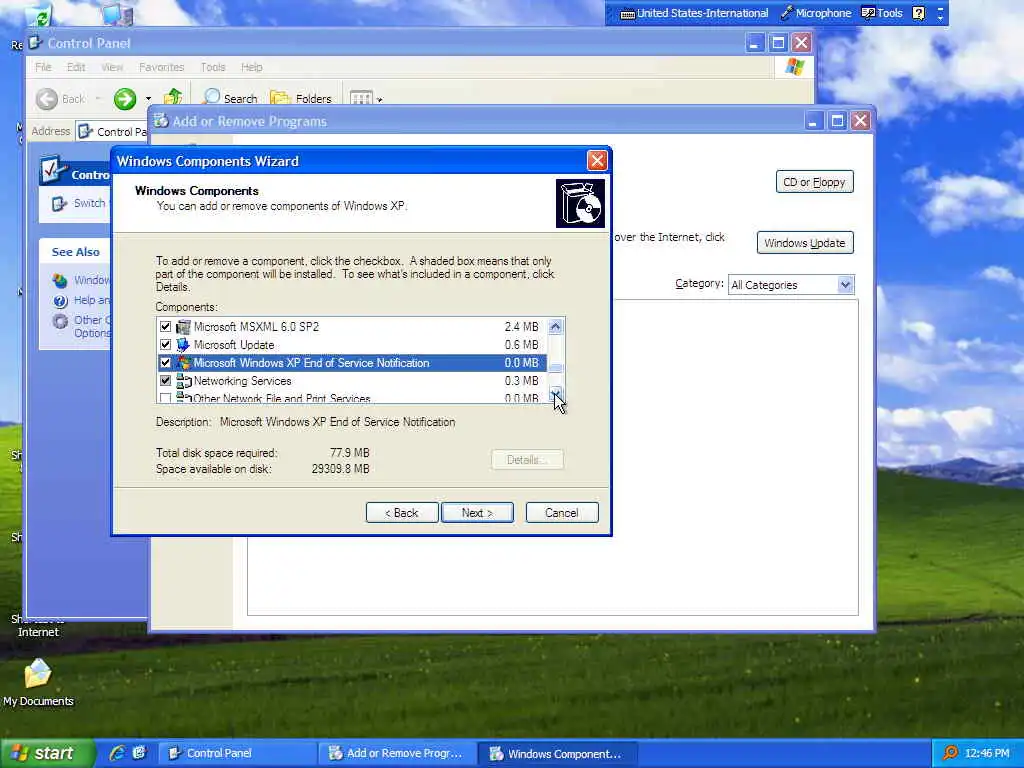Click the Components list scrollbar thumb
The height and width of the screenshot is (768, 1024).
point(556,368)
